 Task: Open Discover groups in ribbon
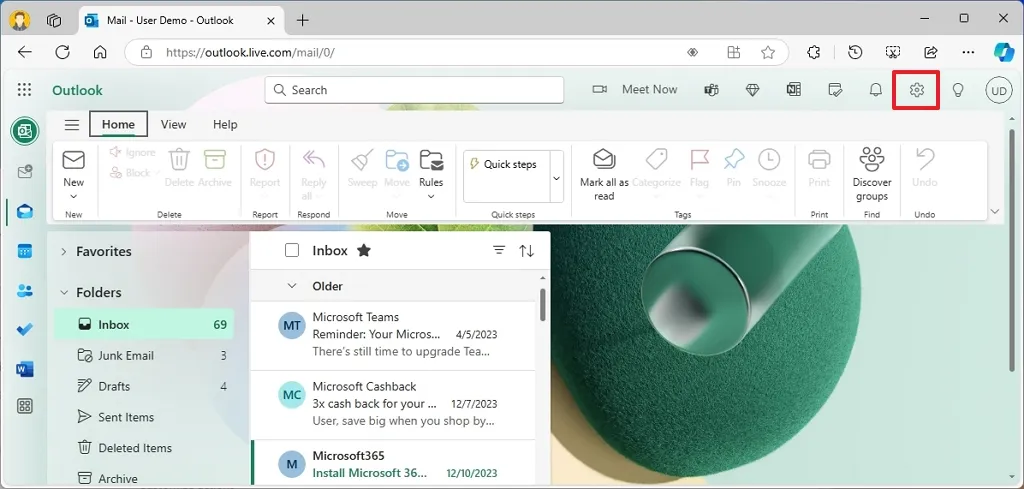tap(871, 160)
